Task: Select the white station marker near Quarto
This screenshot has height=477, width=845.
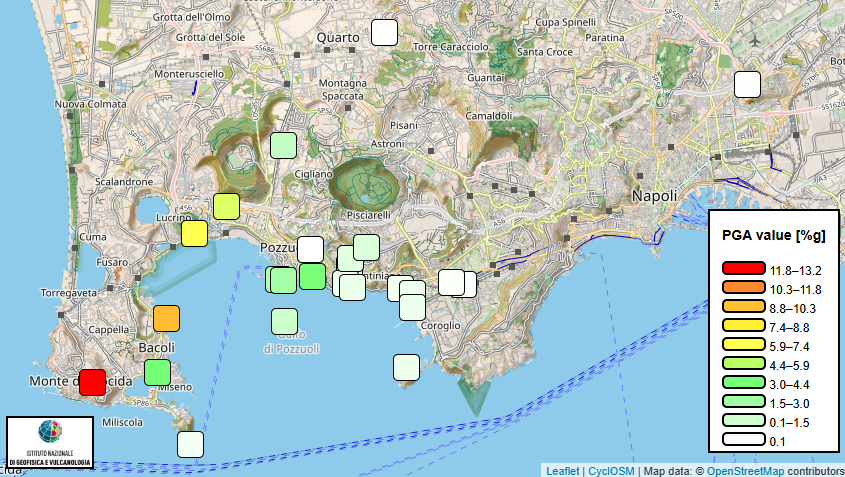Action: [384, 33]
